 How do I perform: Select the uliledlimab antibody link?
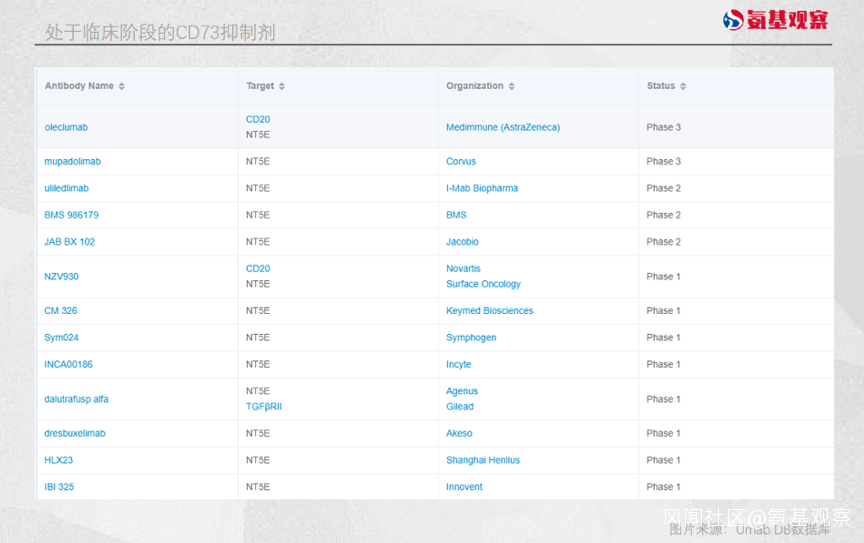(66, 189)
